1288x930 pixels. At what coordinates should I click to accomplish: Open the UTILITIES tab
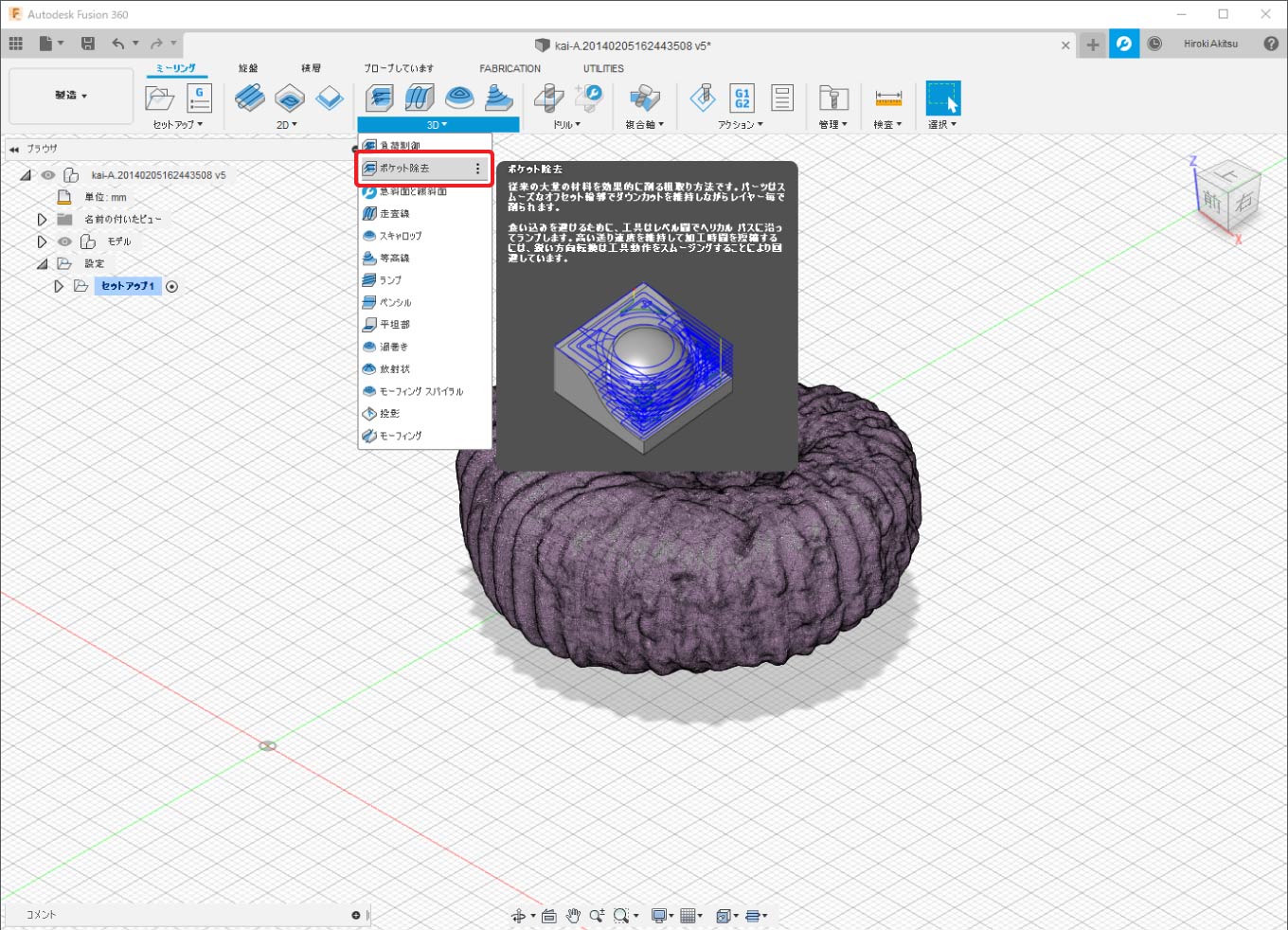tap(603, 68)
